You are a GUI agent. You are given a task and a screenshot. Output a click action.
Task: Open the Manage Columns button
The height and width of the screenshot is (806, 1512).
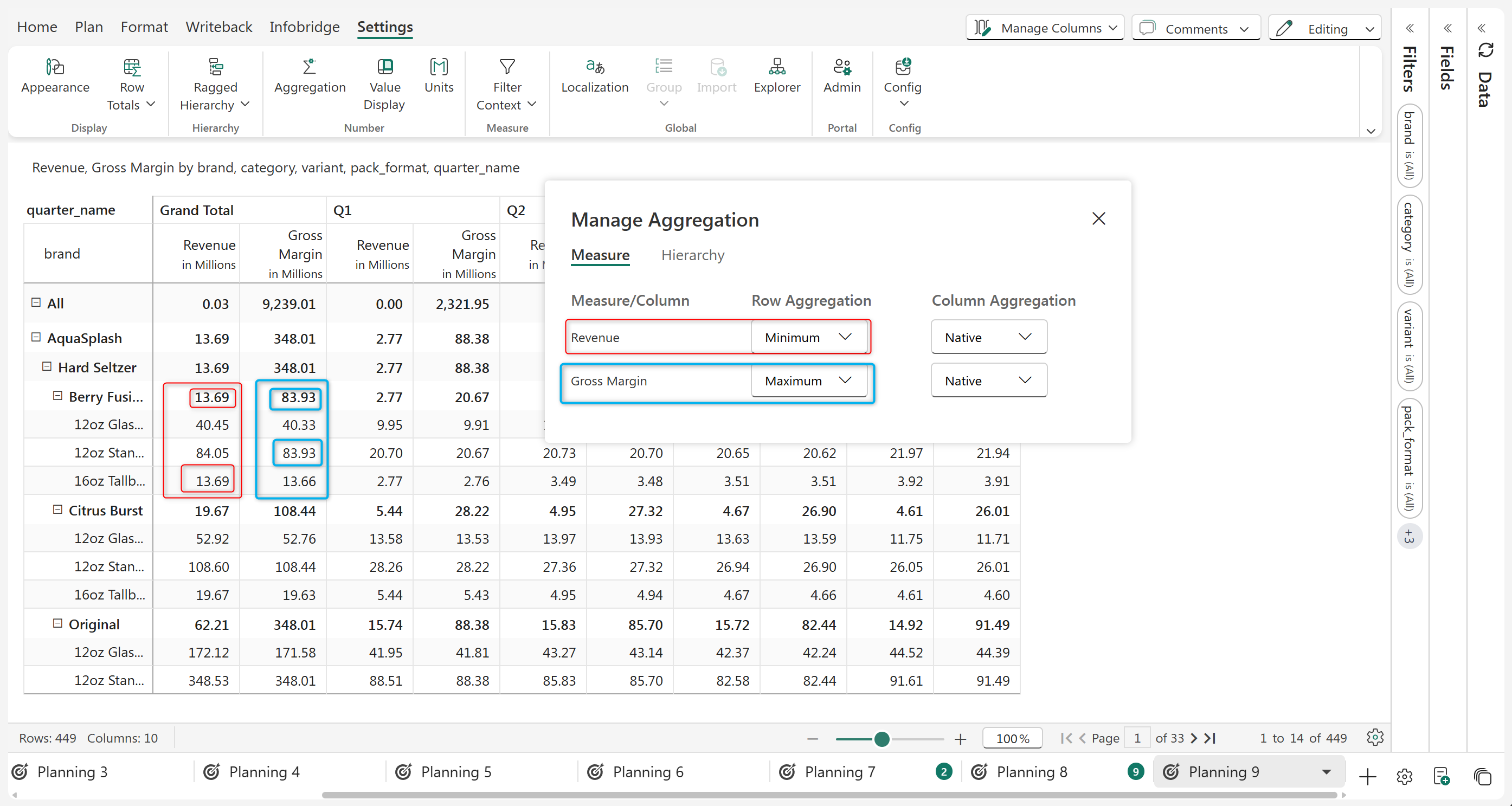[x=1045, y=28]
